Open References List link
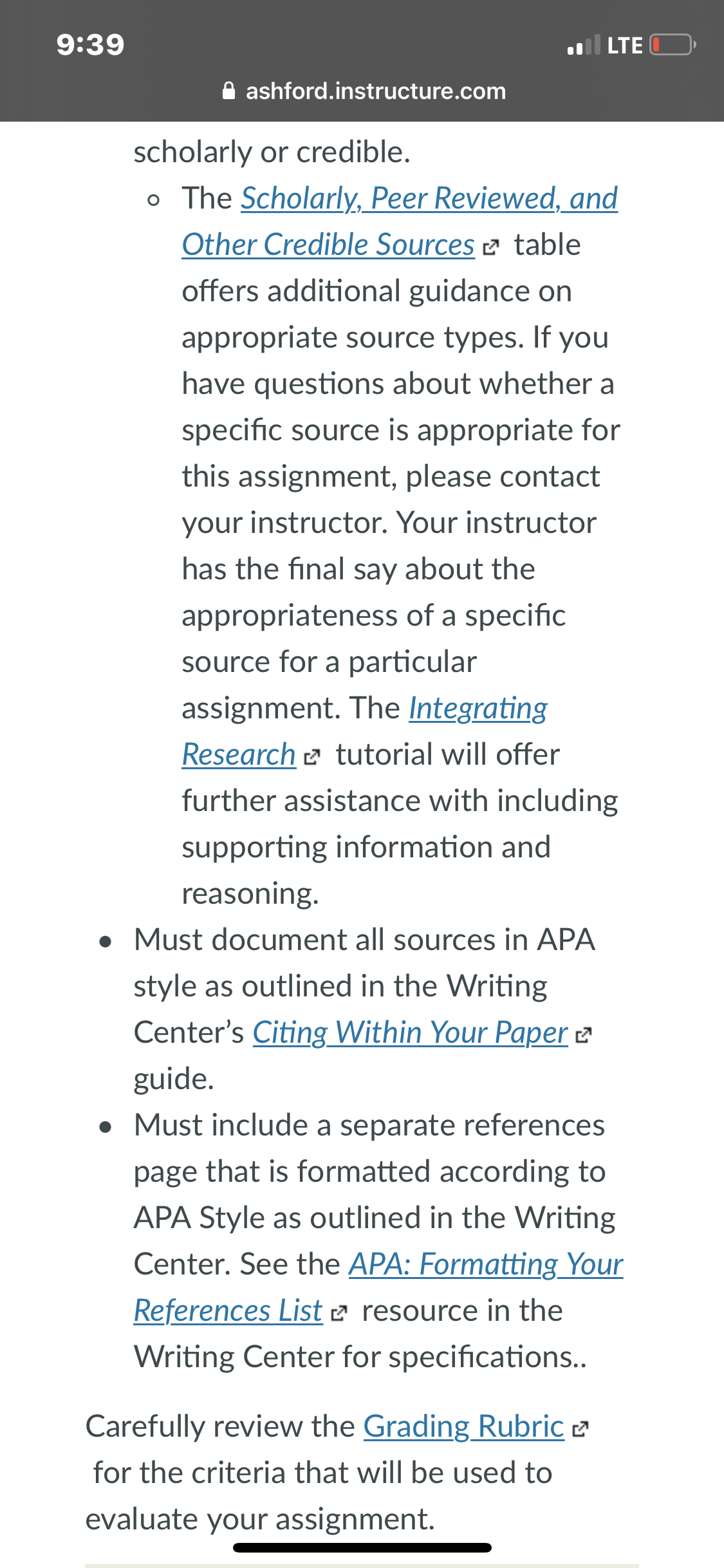 pos(228,1311)
